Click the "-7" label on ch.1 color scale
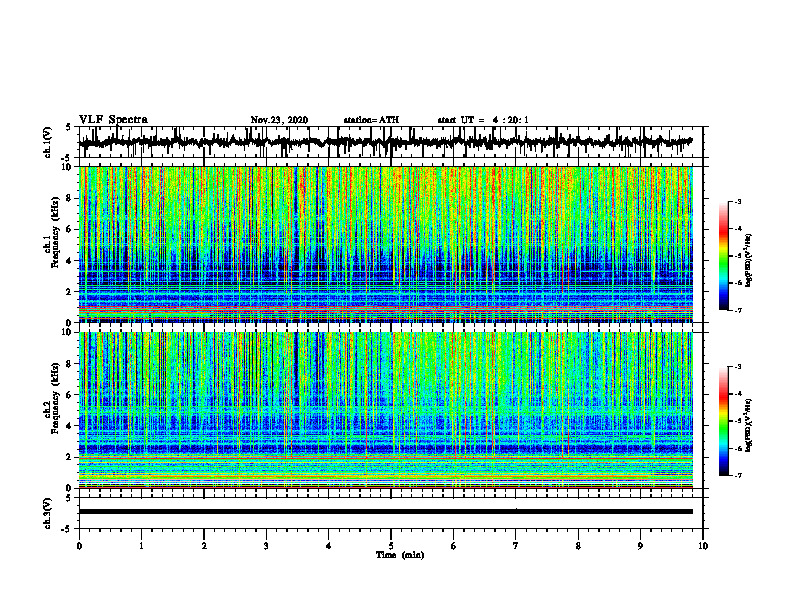Image resolution: width=792 pixels, height=612 pixels. click(x=738, y=311)
